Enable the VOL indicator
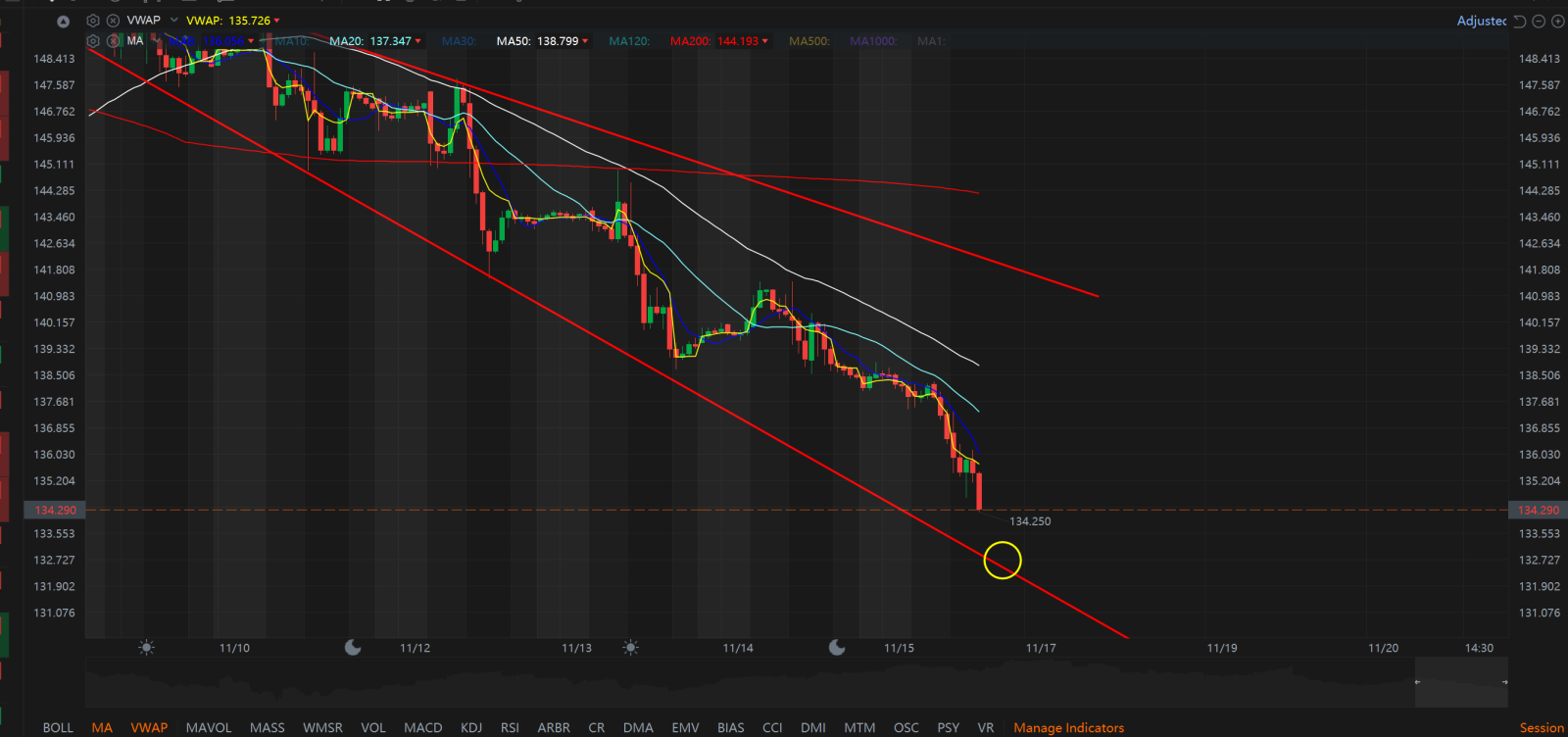The image size is (1568, 737). (x=373, y=727)
